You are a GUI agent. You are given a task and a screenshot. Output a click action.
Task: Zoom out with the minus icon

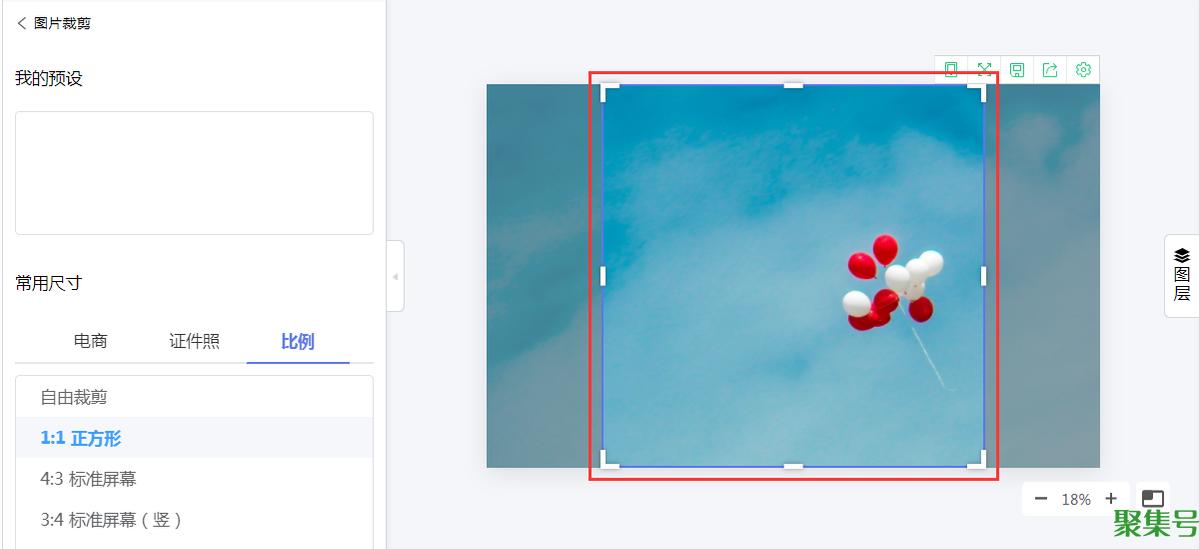(x=1041, y=499)
